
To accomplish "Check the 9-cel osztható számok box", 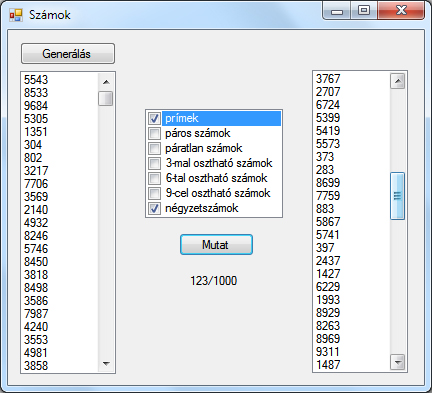I will click(x=154, y=193).
